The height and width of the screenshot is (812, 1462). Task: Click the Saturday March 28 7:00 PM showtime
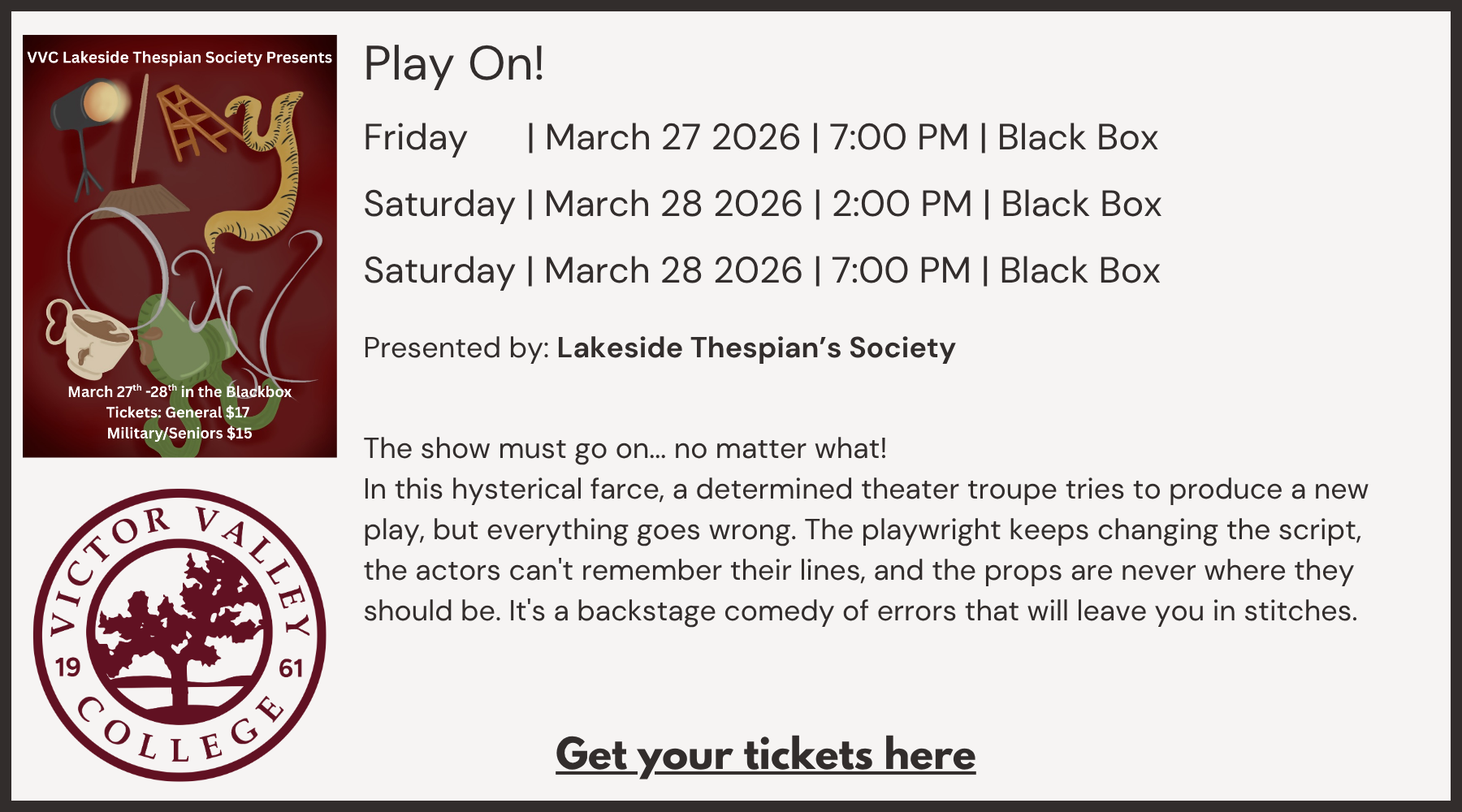click(x=761, y=270)
